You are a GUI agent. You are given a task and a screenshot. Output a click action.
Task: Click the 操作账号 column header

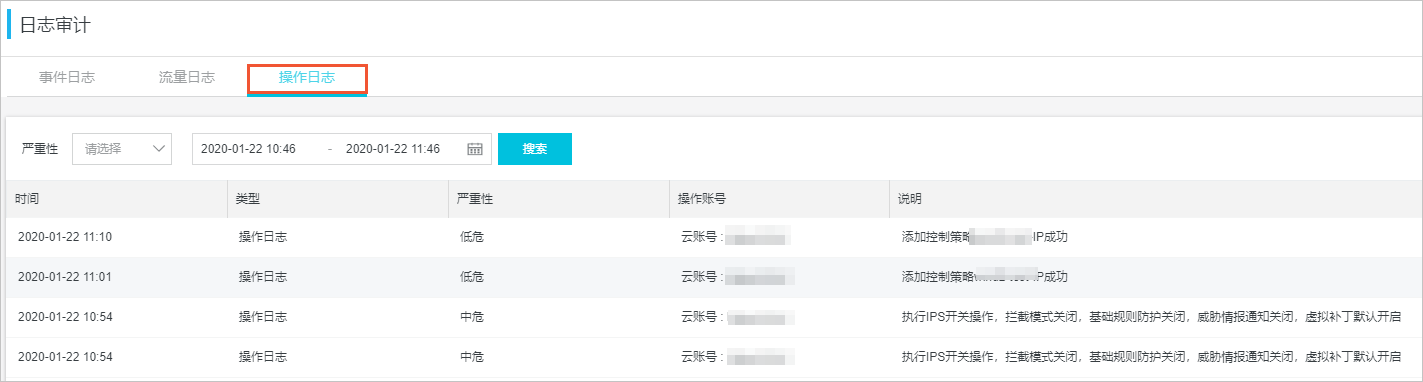pyautogui.click(x=702, y=199)
